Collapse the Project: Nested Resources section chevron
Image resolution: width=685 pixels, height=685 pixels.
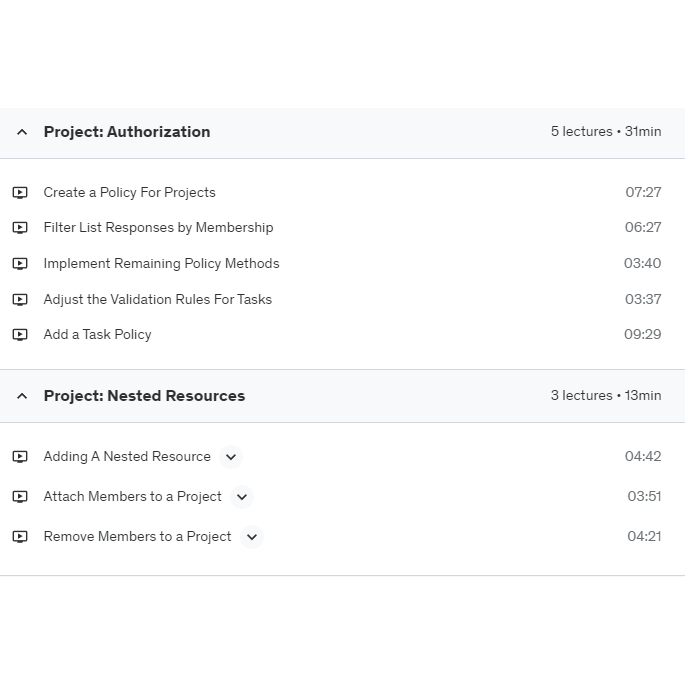[22, 396]
